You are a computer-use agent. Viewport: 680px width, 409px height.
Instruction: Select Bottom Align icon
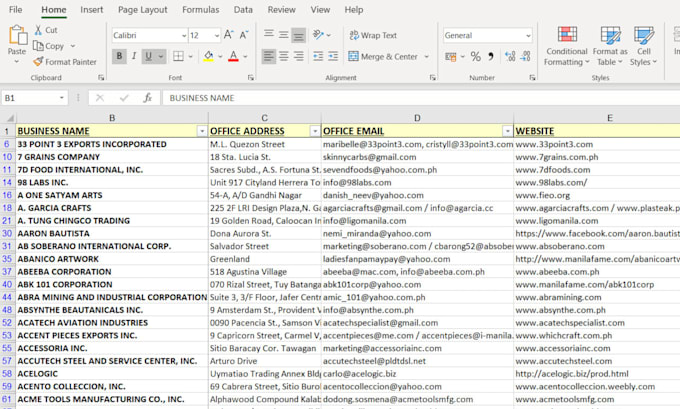tap(298, 35)
